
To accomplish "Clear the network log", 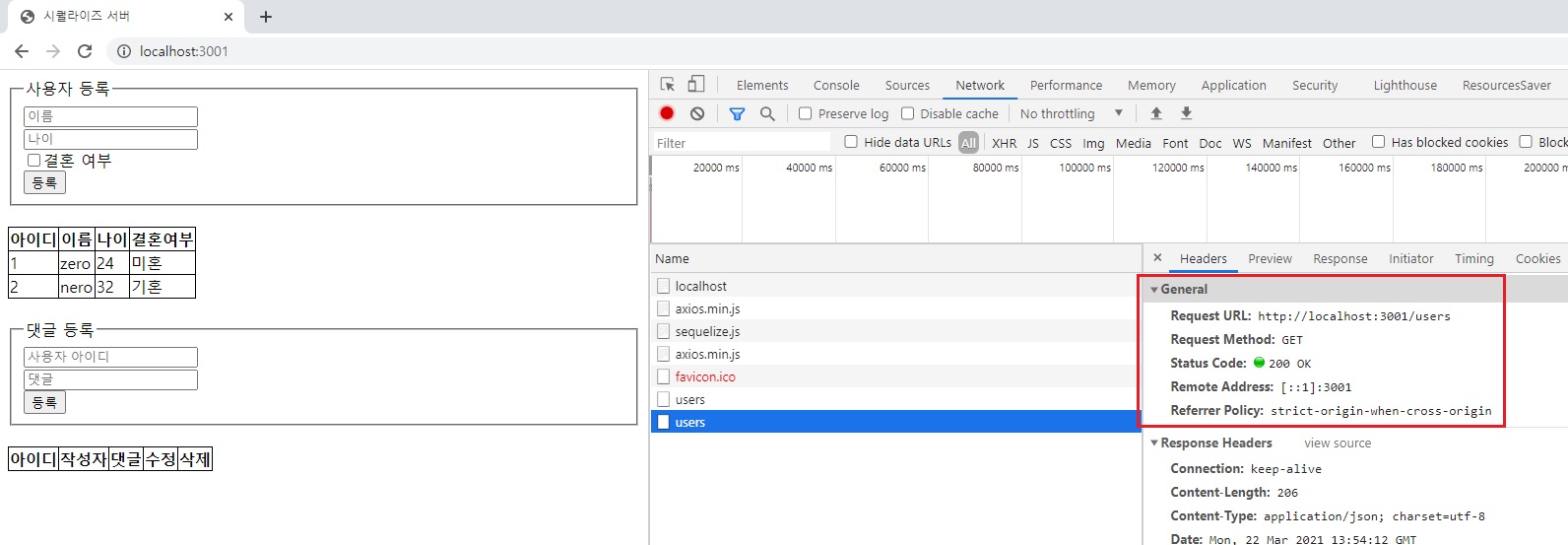I will pos(697,113).
